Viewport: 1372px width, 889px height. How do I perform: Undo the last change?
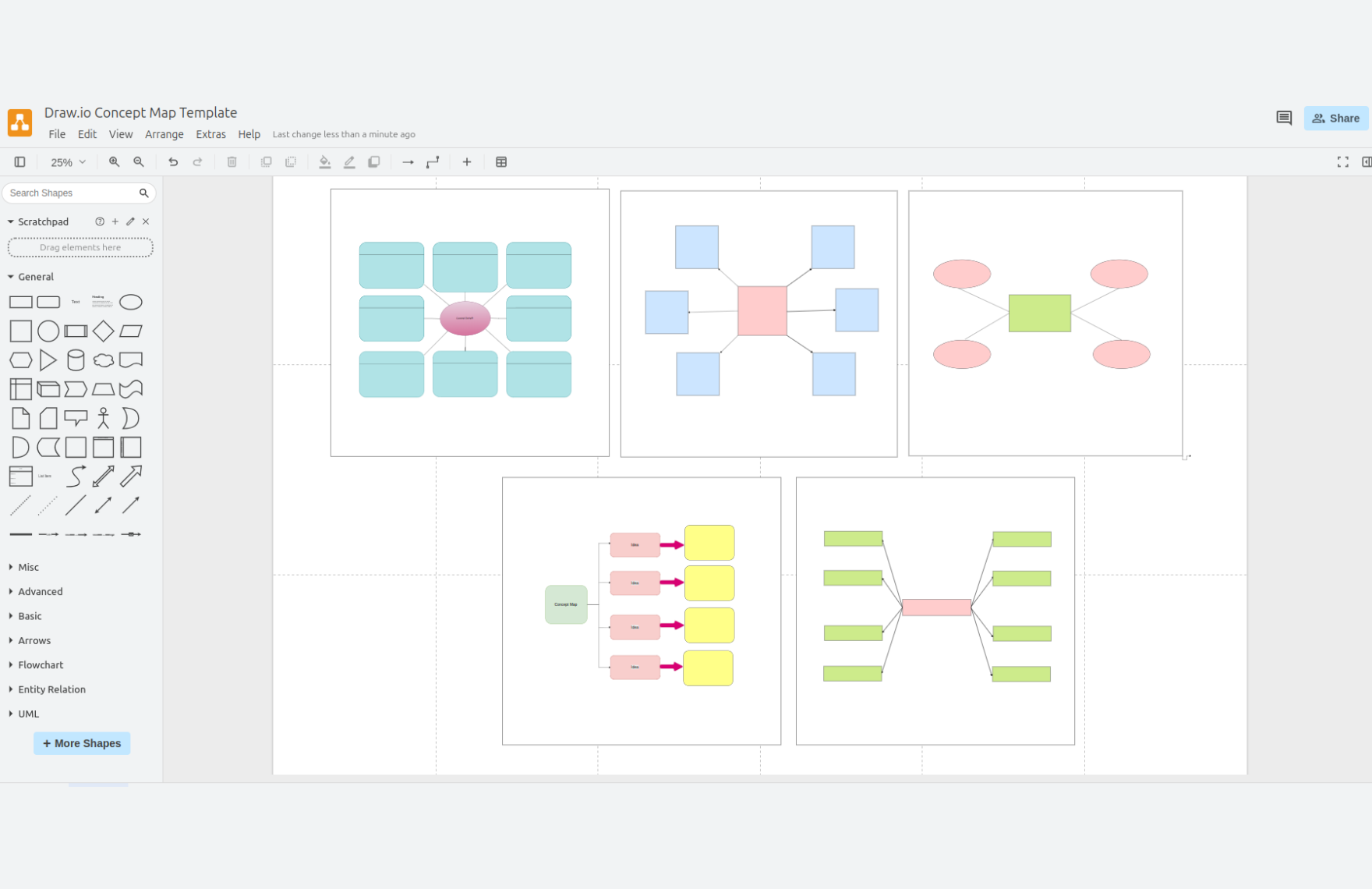pyautogui.click(x=173, y=162)
